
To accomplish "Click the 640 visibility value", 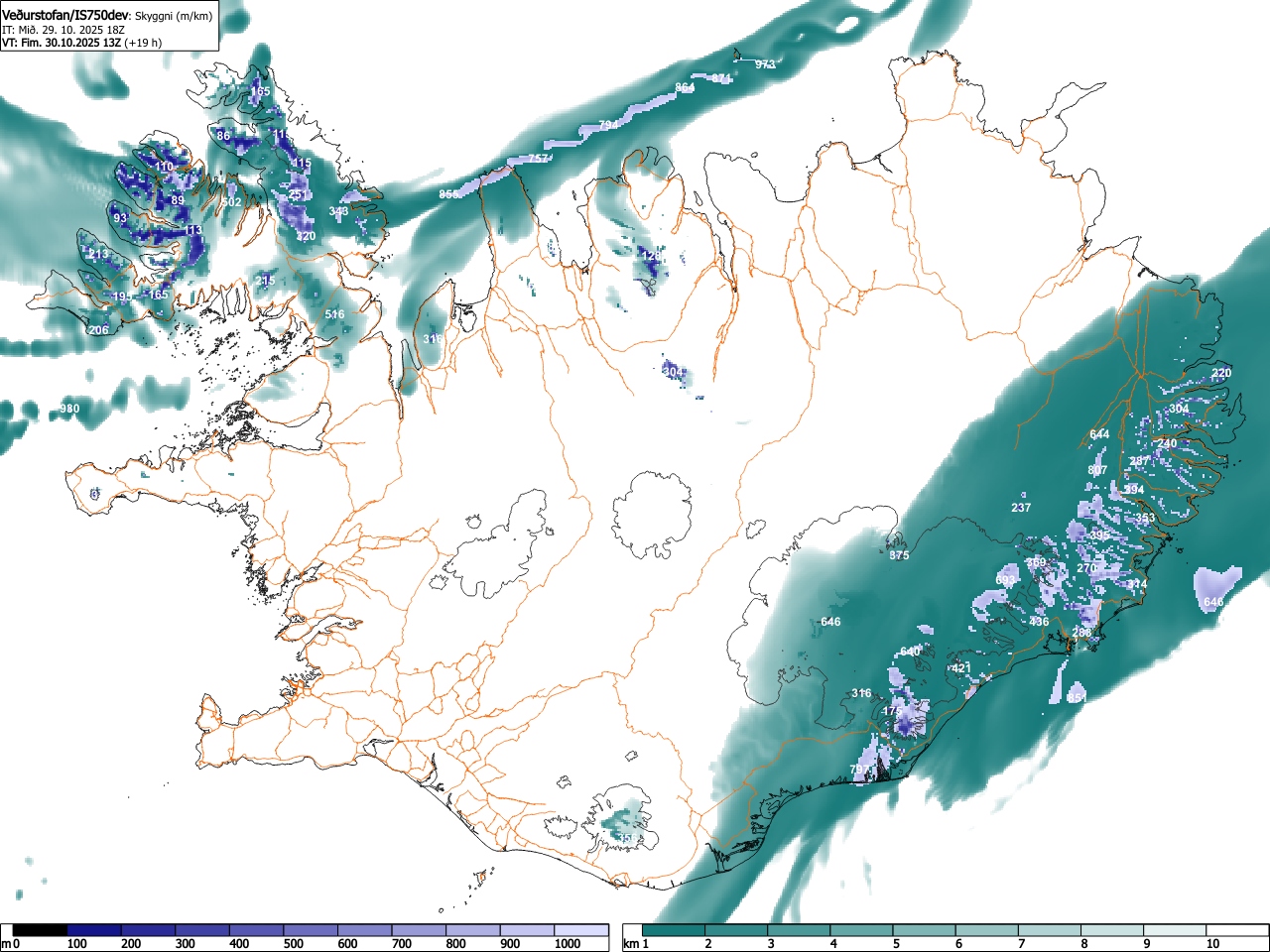I will [x=910, y=652].
